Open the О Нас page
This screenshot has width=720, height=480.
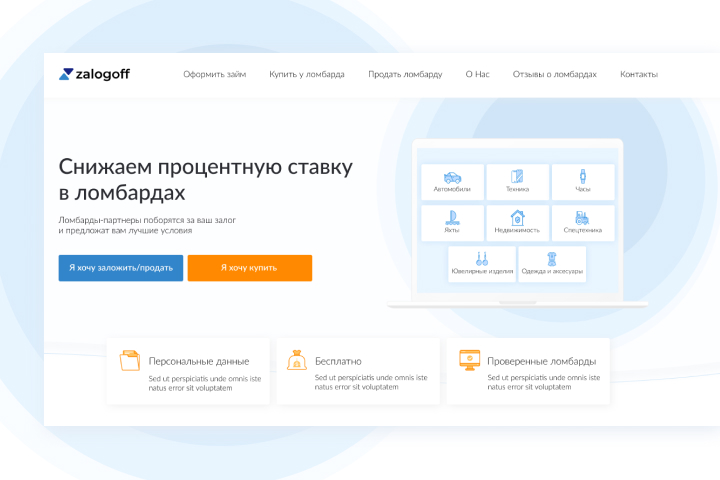pyautogui.click(x=478, y=74)
